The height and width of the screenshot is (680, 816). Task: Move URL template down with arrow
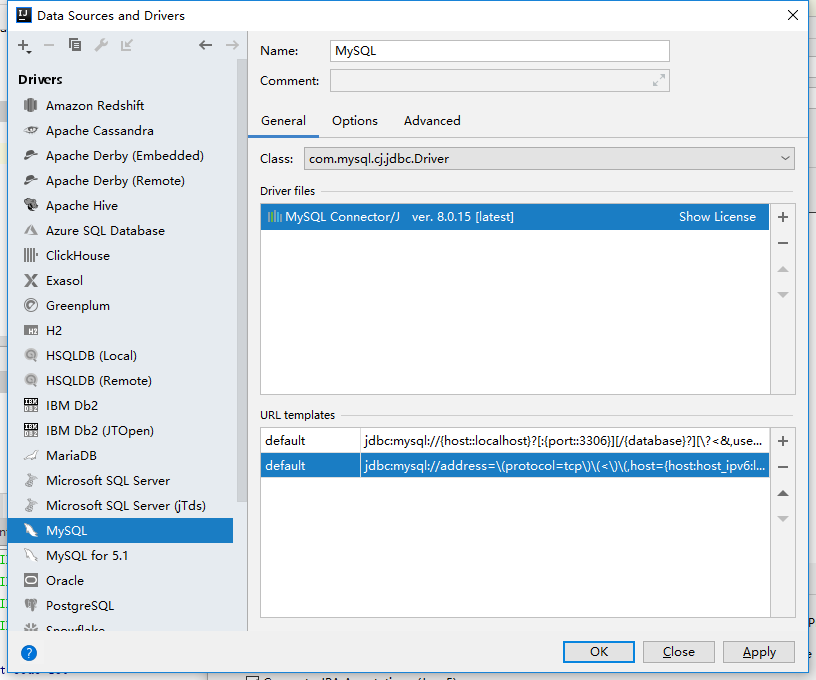coord(783,519)
